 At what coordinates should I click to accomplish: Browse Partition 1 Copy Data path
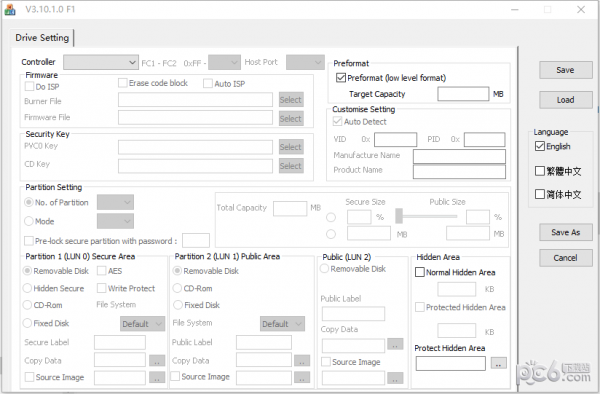tap(157, 360)
